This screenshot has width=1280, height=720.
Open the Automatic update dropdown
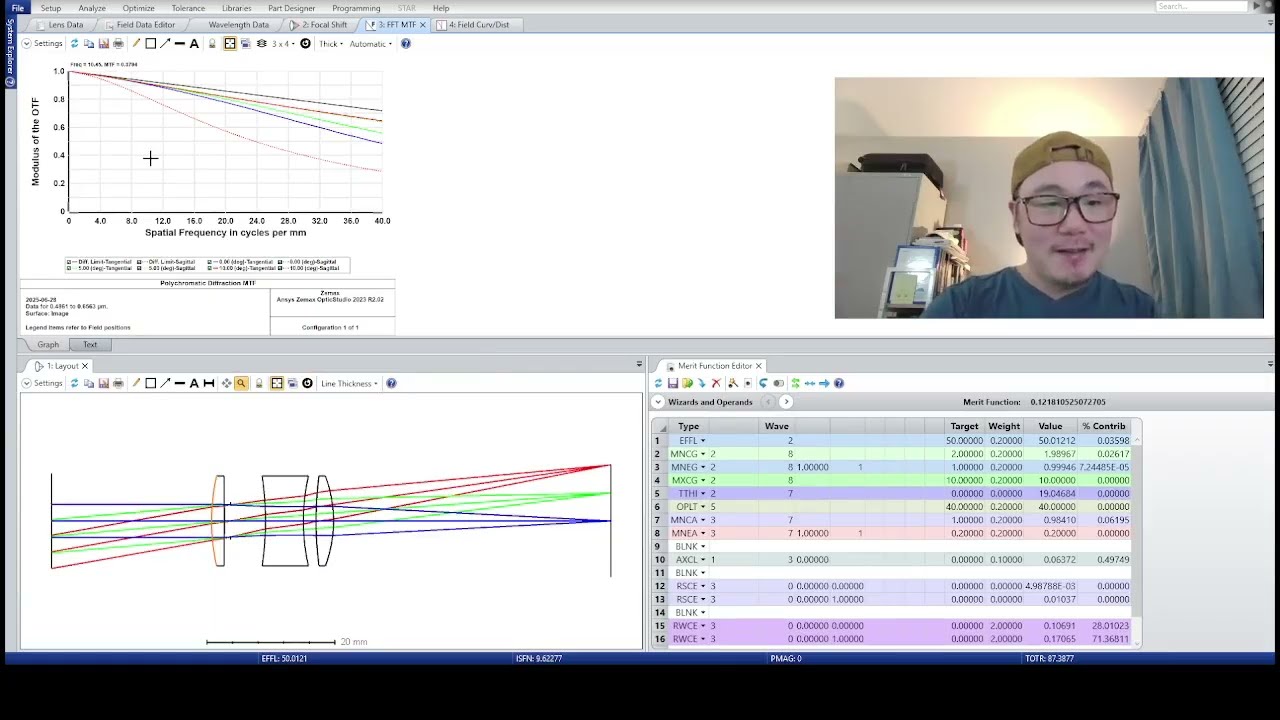[x=371, y=44]
